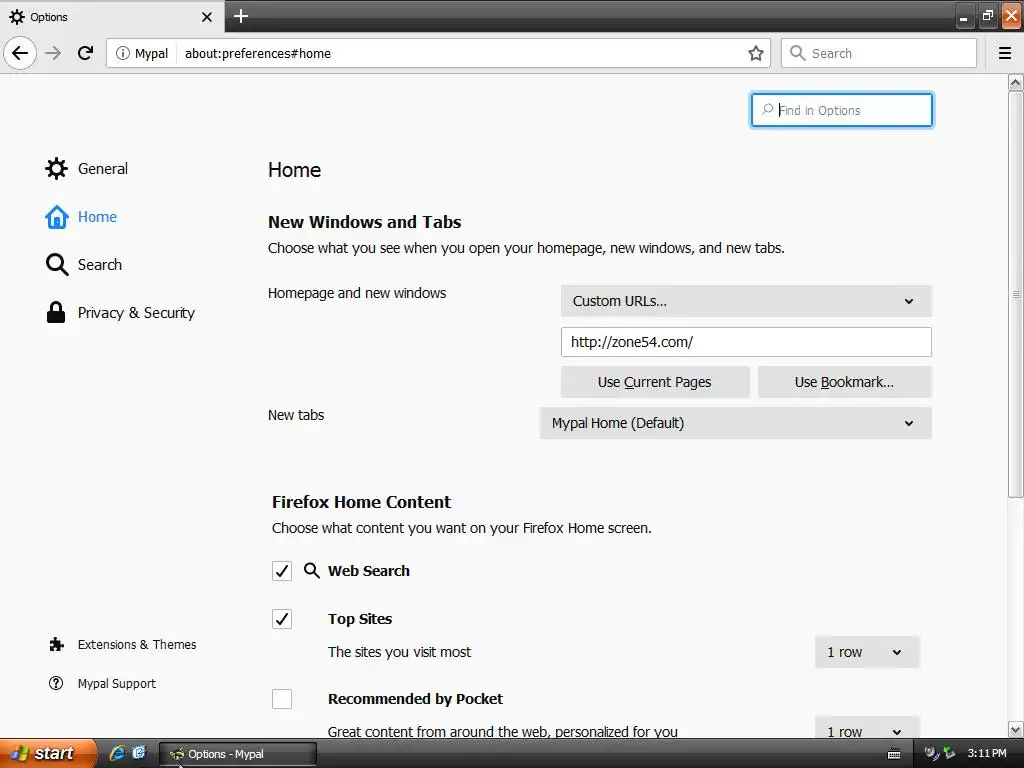This screenshot has width=1024, height=768.
Task: Click the second system tray icon
Action: [949, 753]
